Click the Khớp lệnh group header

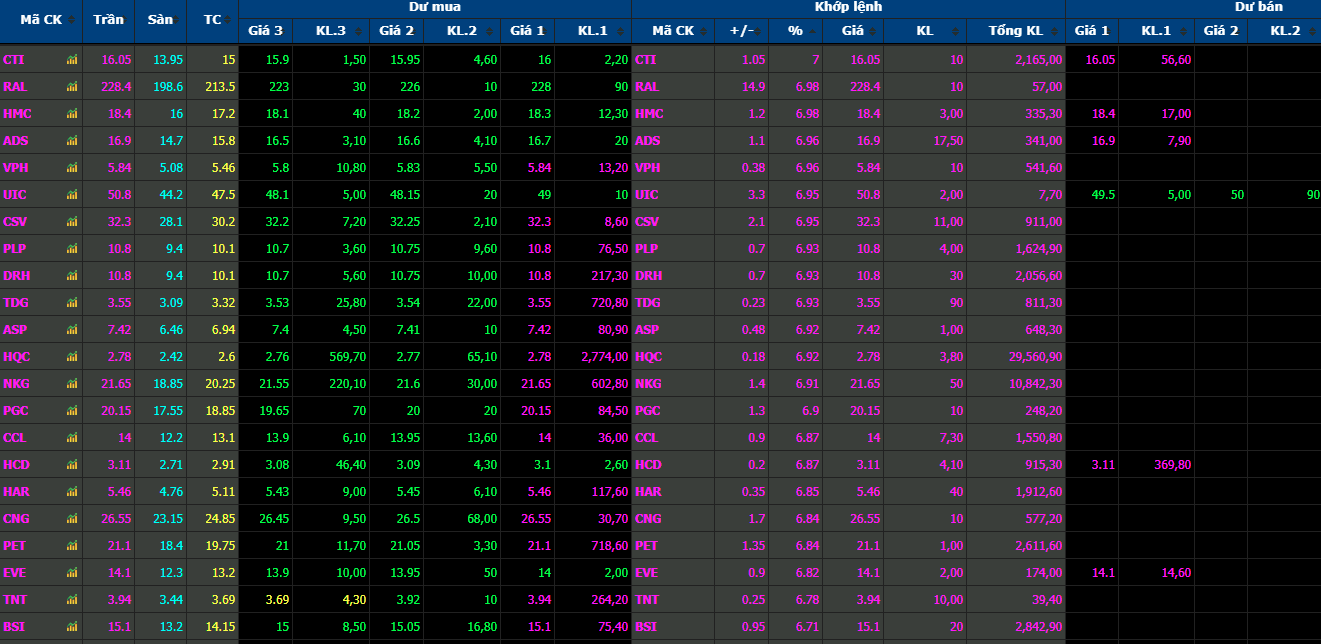[848, 7]
